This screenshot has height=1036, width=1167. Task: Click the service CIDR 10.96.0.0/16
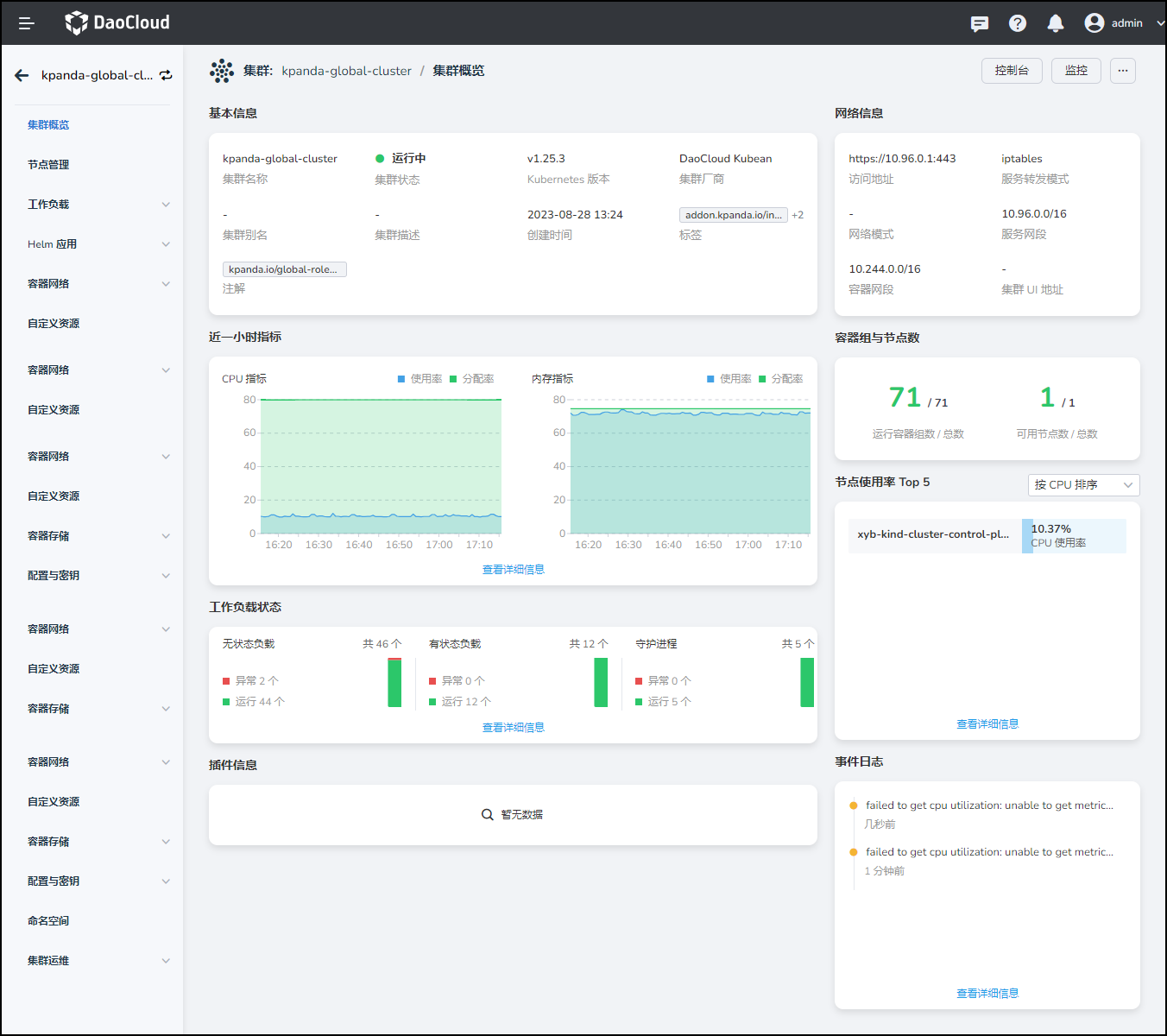coord(1034,214)
